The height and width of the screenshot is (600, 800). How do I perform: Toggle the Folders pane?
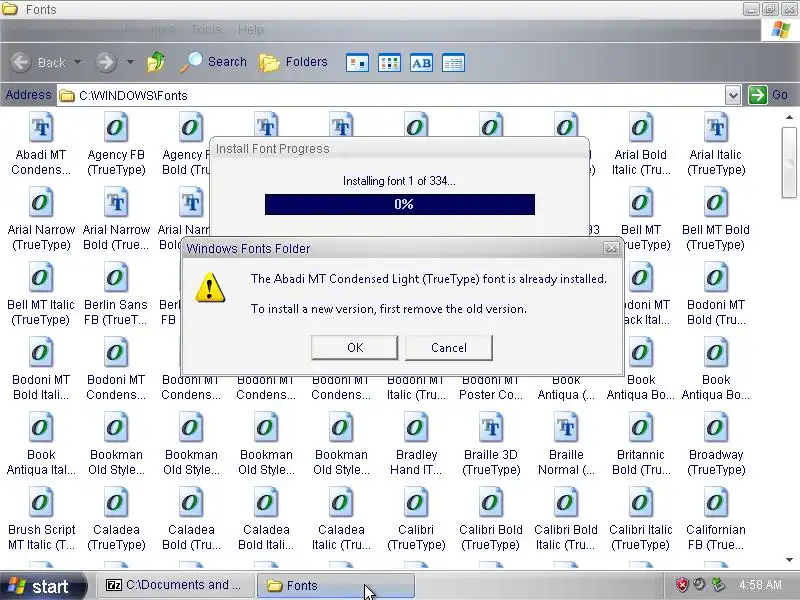point(293,62)
